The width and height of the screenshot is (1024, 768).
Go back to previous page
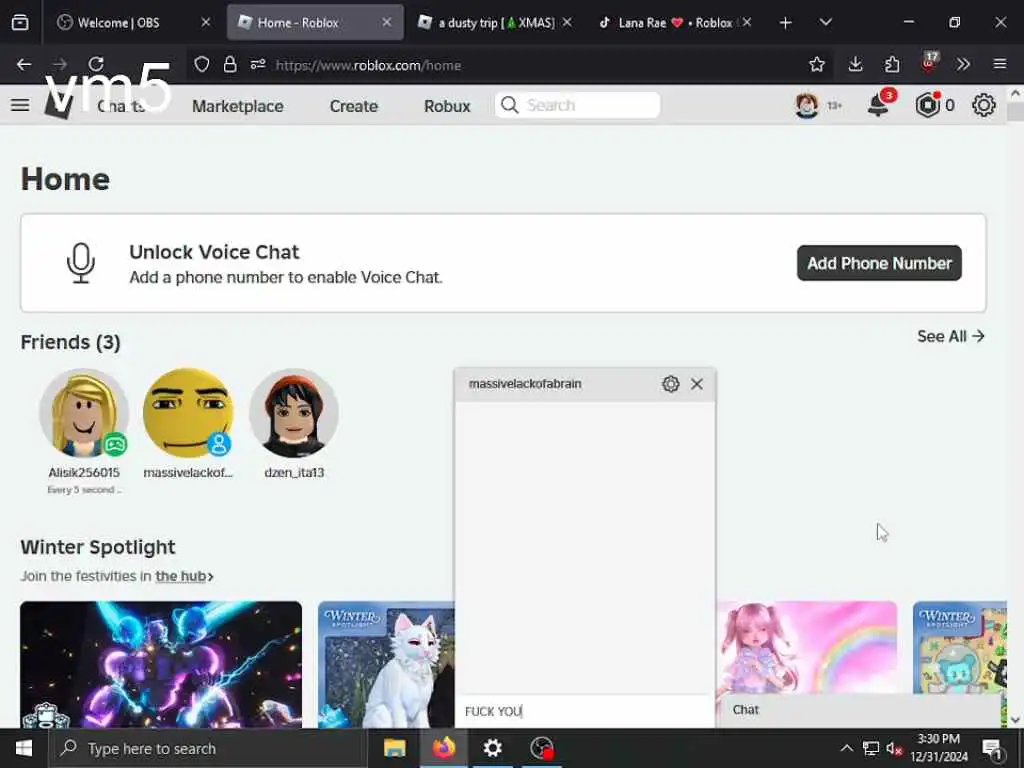click(24, 64)
